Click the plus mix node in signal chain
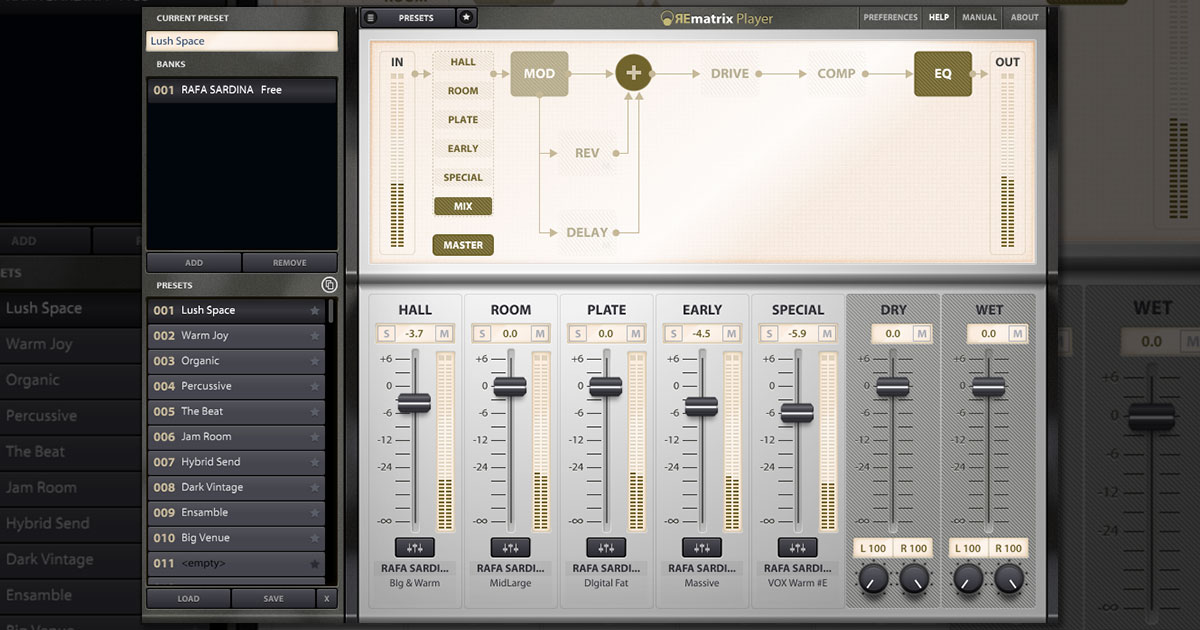Viewport: 1200px width, 630px height. (633, 73)
